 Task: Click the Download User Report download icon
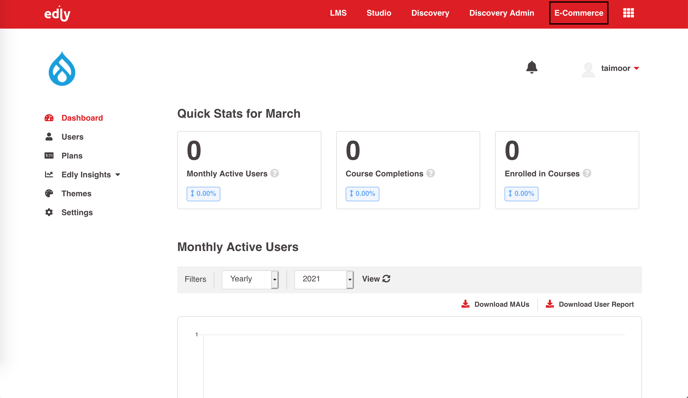coord(550,304)
